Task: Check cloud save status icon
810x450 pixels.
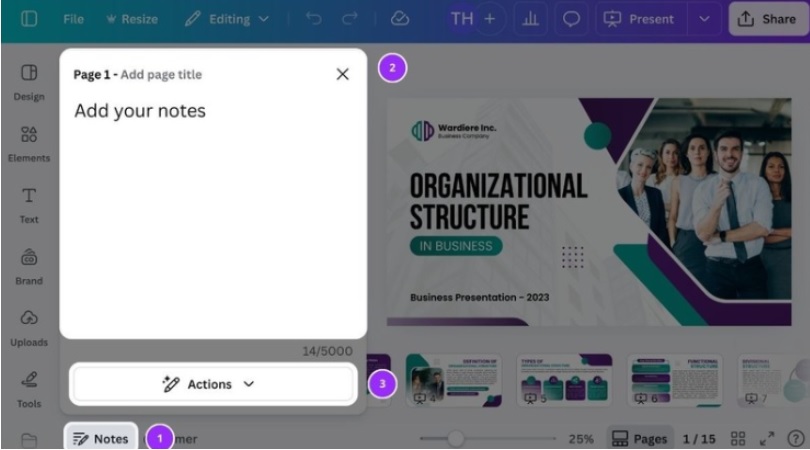Action: tap(400, 19)
